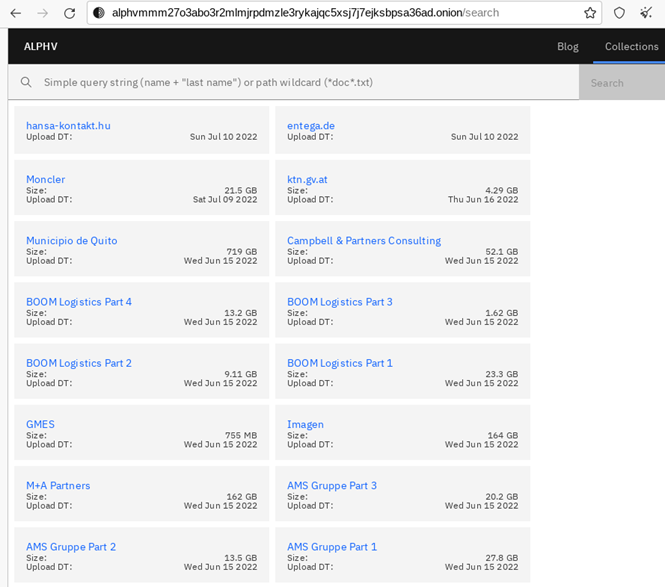The image size is (665, 587).
Task: Click the new identity broom icon
Action: (x=646, y=13)
